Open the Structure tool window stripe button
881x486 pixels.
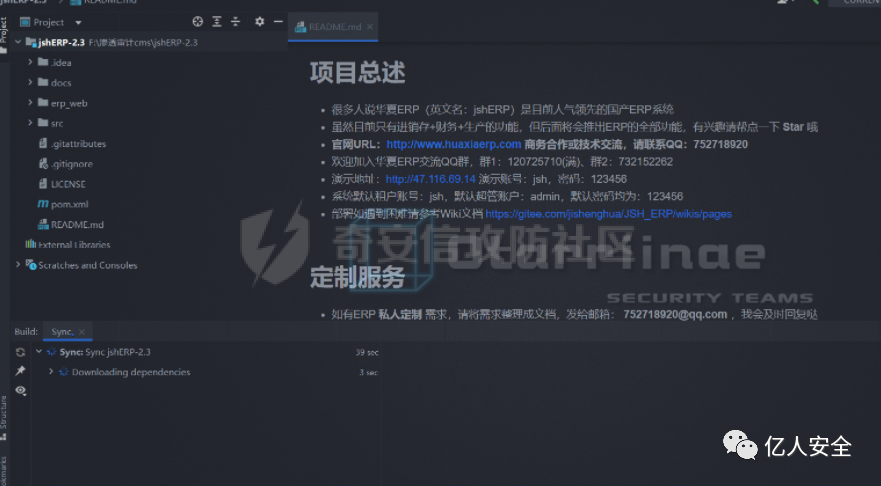coord(3,417)
